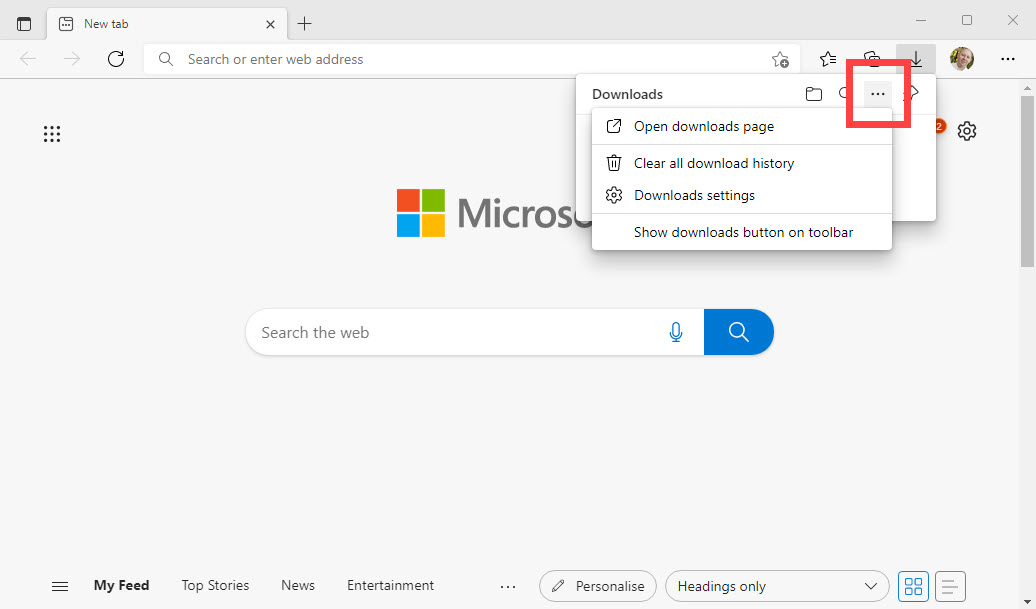Select Show downloads button on toolbar
The width and height of the screenshot is (1036, 609).
point(741,233)
